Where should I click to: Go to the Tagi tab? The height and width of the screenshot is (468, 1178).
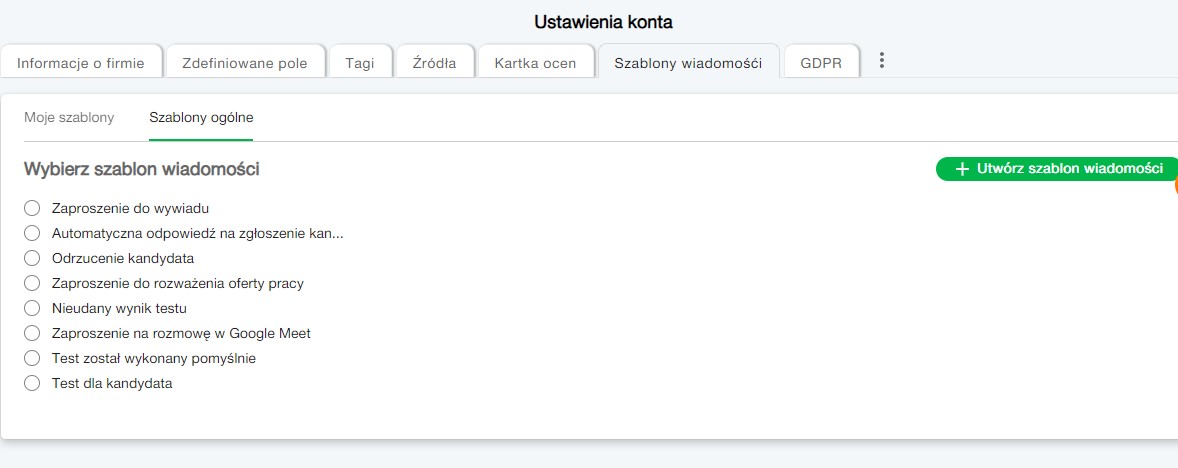click(360, 63)
